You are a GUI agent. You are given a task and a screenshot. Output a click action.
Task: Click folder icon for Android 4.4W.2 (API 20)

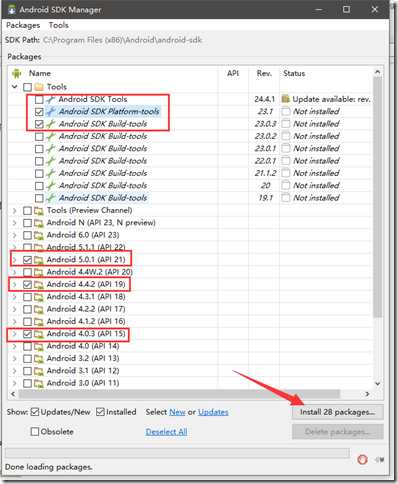(39, 272)
